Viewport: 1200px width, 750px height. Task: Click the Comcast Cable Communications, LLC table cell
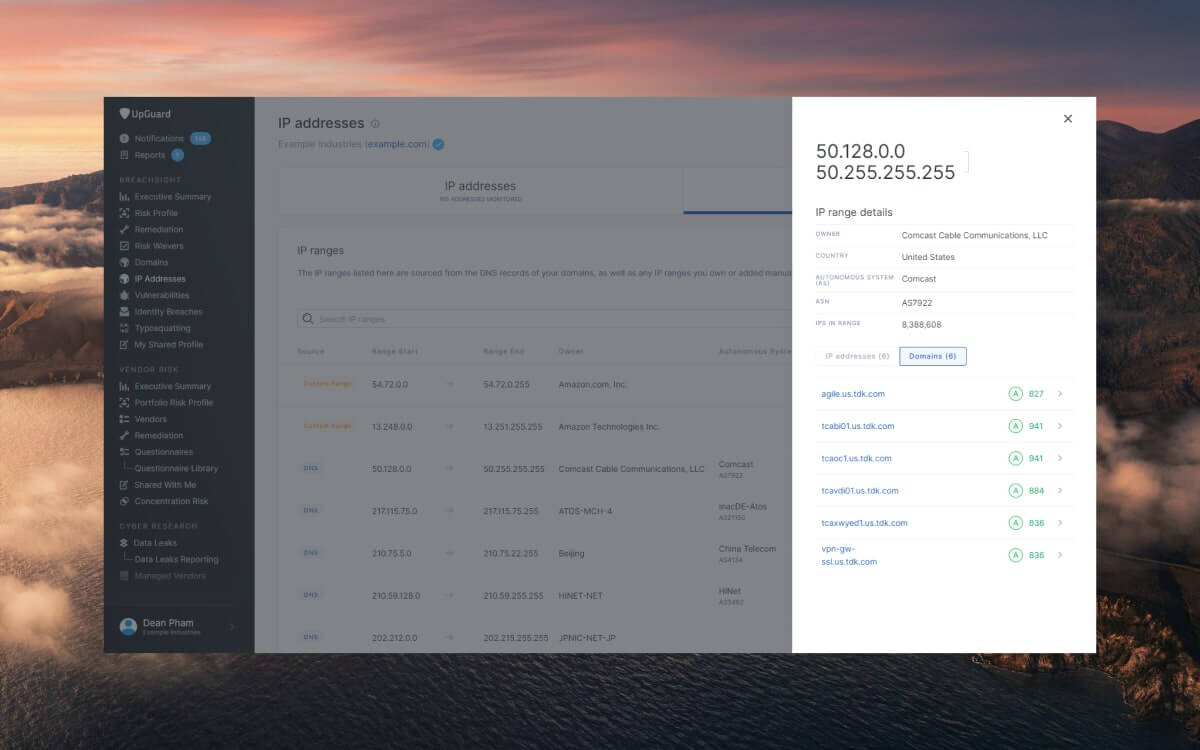click(x=631, y=469)
